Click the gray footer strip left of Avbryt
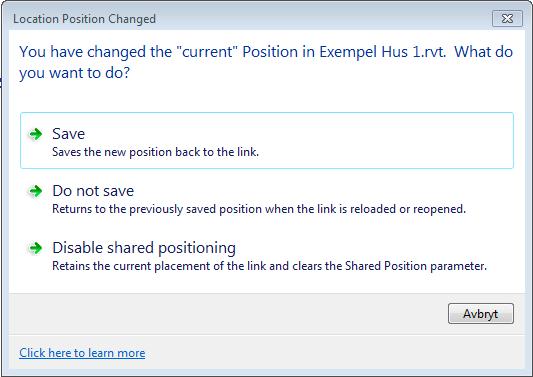This screenshot has height=377, width=533. [x=224, y=313]
